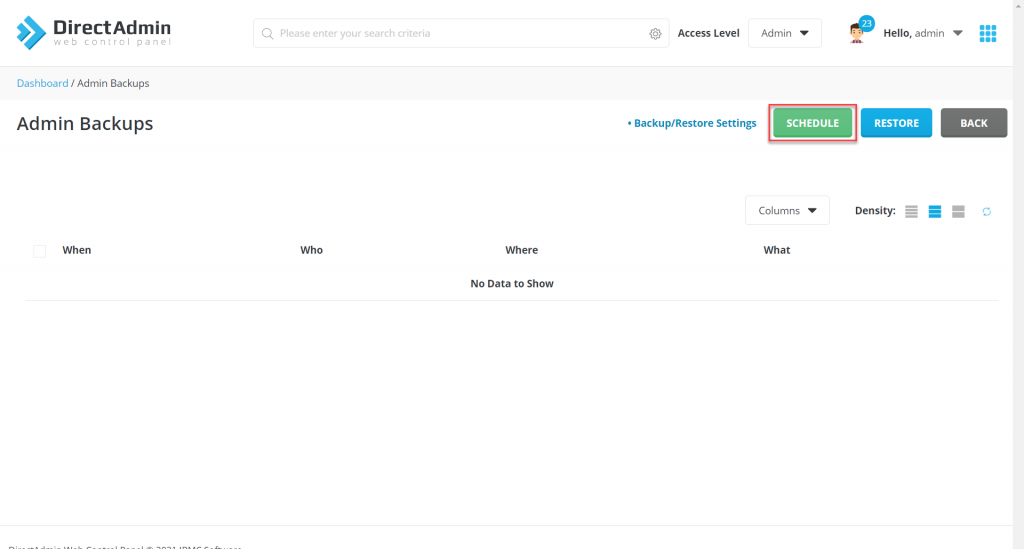Open the admin avatar notifications

[856, 34]
